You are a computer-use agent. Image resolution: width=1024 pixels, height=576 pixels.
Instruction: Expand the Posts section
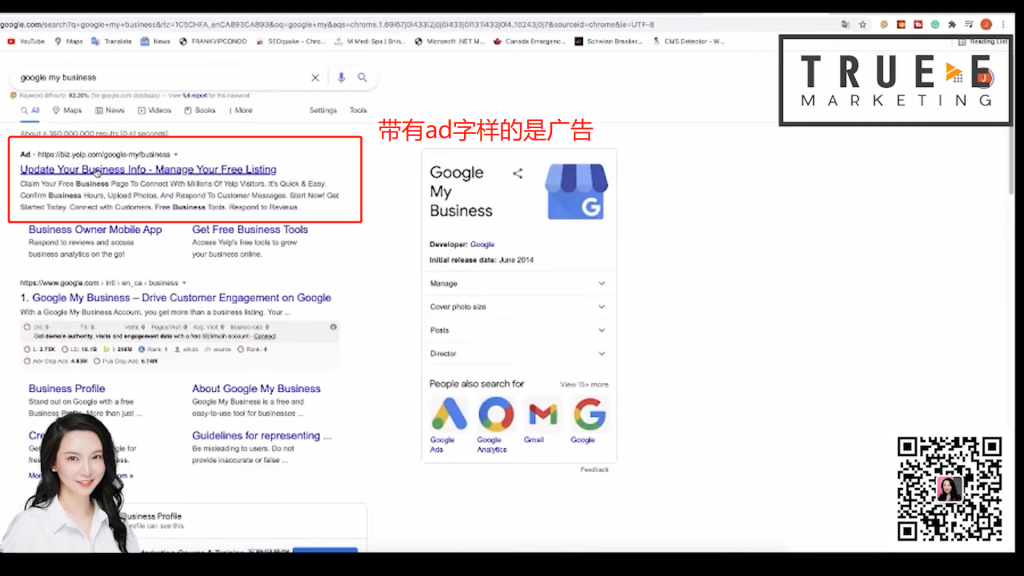[517, 330]
